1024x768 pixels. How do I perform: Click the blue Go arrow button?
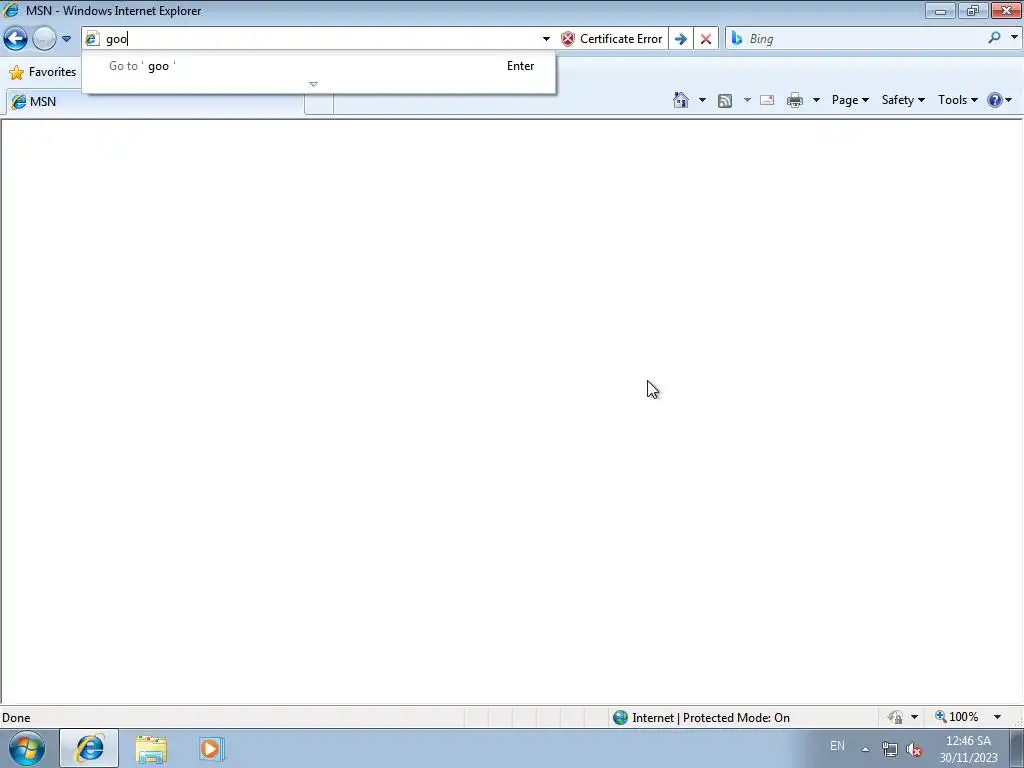pos(680,39)
